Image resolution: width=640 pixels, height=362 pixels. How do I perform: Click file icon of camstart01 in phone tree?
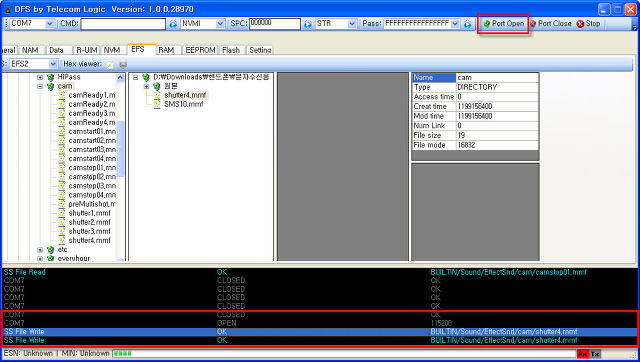click(62, 131)
